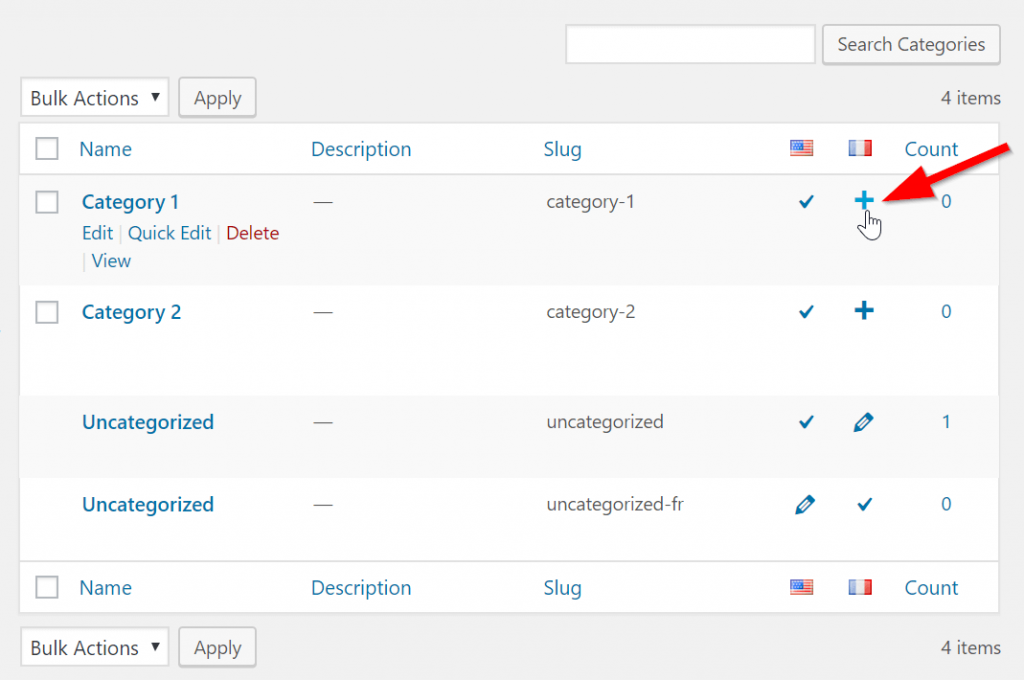This screenshot has height=680, width=1024.
Task: Click the French flag column header icon
Action: pos(859,148)
